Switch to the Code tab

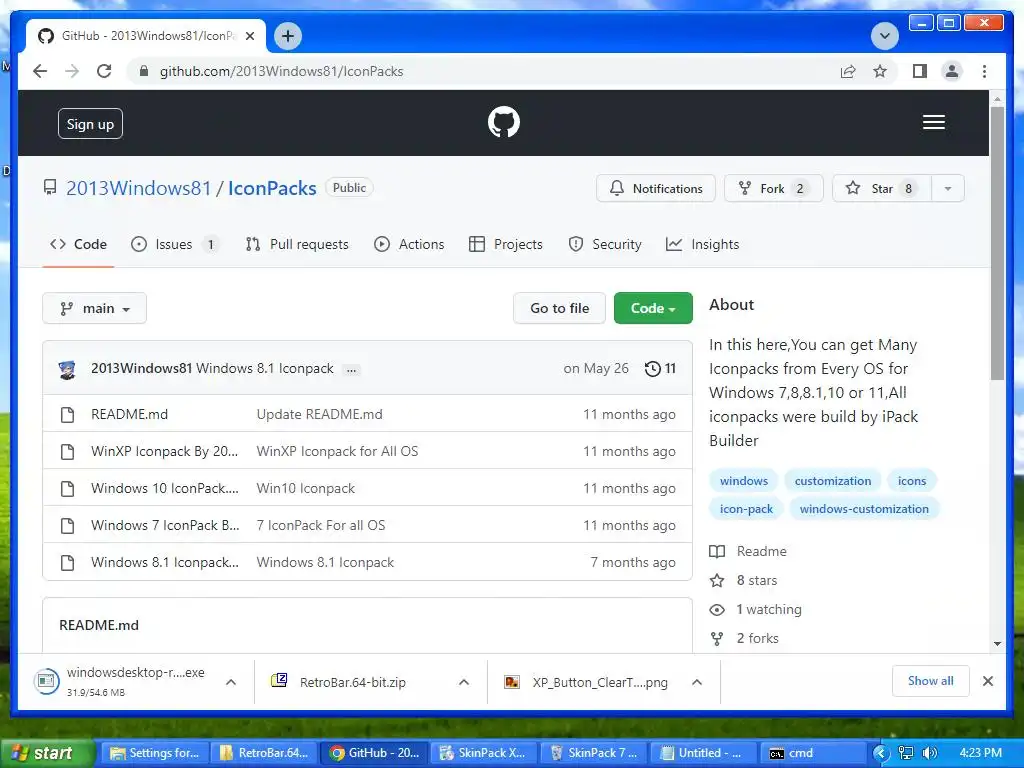pyautogui.click(x=78, y=244)
